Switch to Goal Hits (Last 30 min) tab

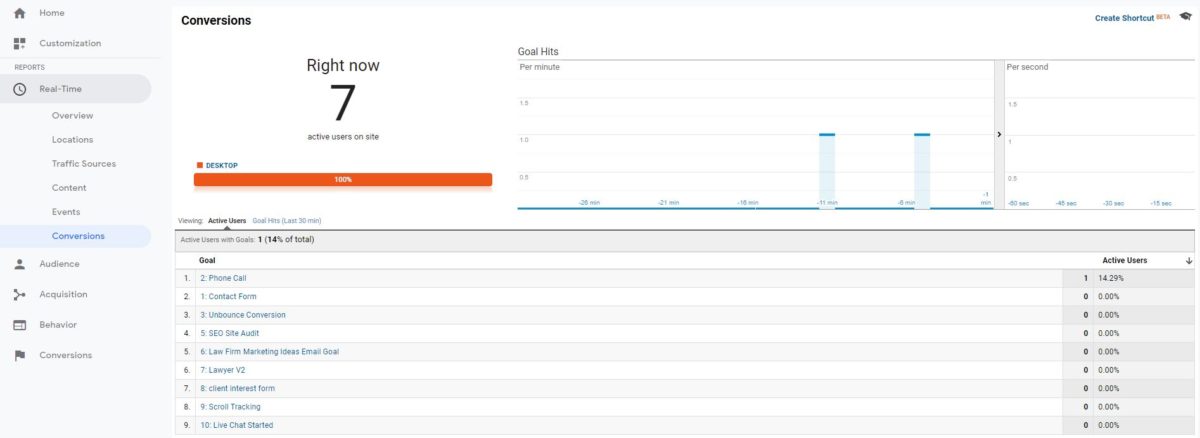tap(287, 220)
